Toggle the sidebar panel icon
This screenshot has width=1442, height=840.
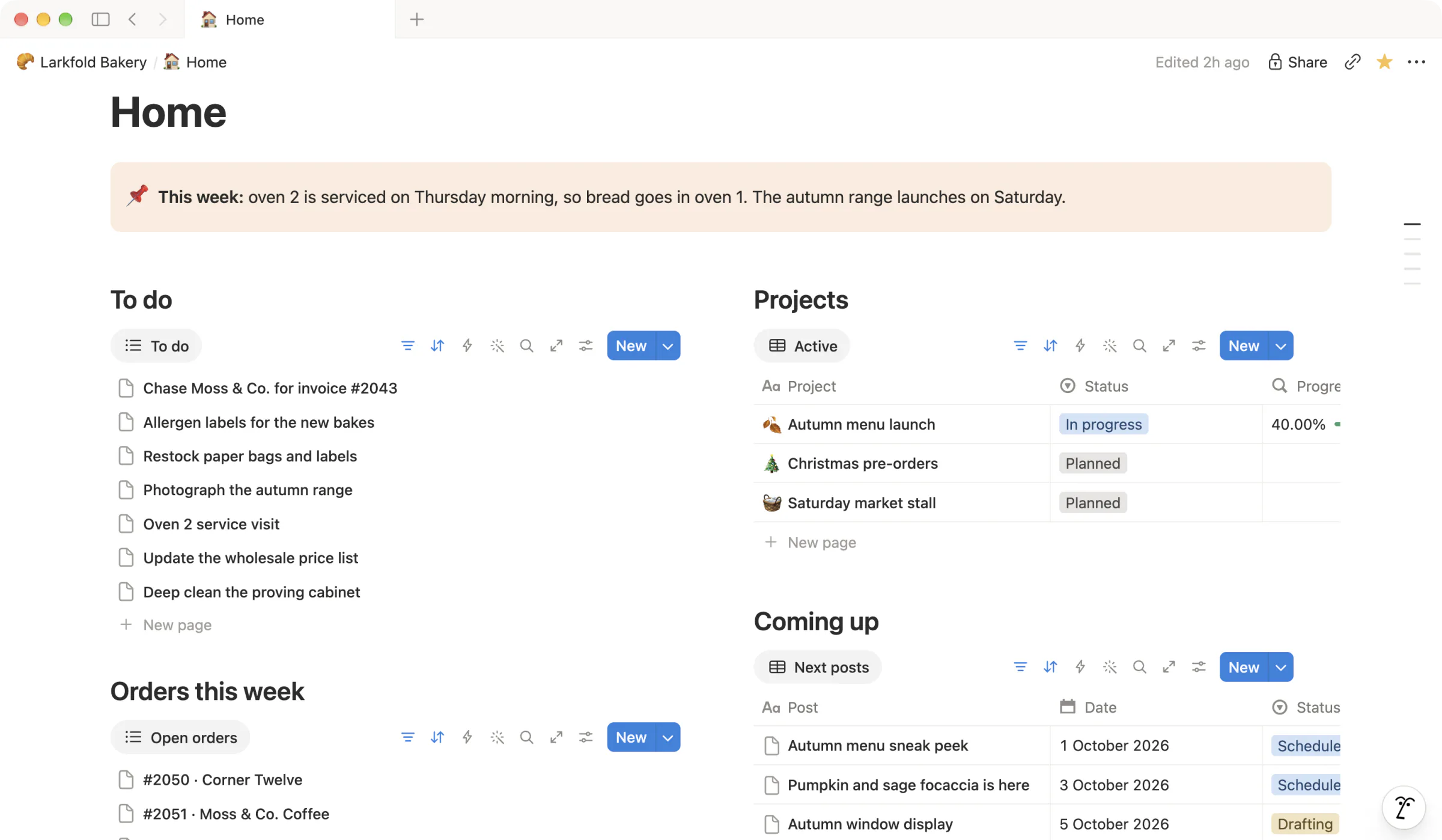(100, 19)
